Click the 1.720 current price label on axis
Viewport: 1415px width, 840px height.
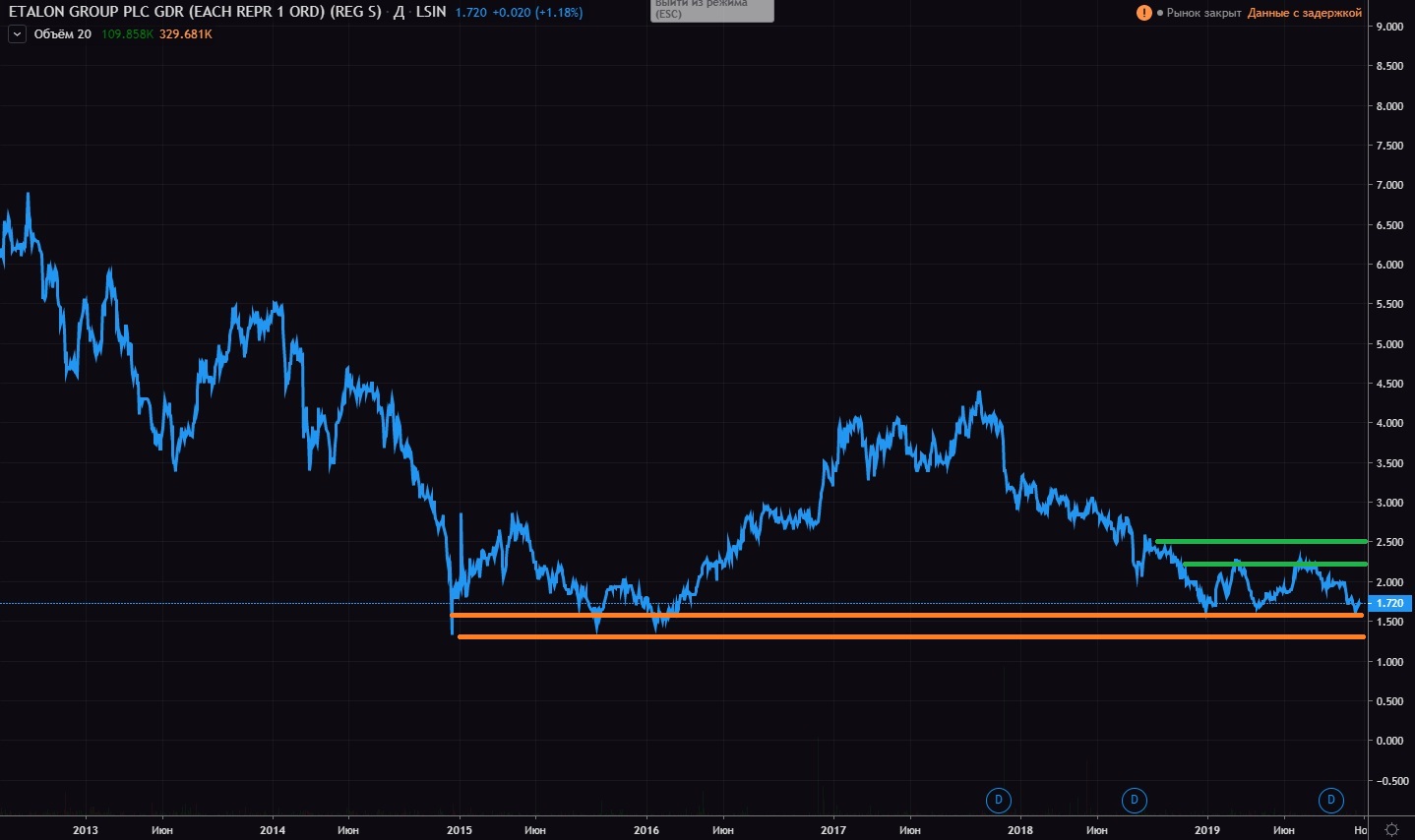pyautogui.click(x=1389, y=603)
